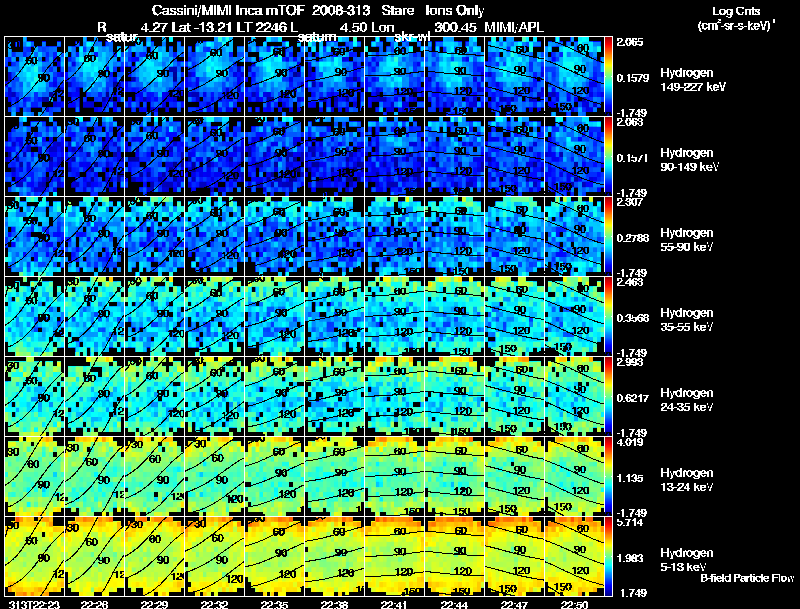Select the colorbar midpoint value '0.6217'
Image resolution: width=800 pixels, height=609 pixels.
[633, 398]
